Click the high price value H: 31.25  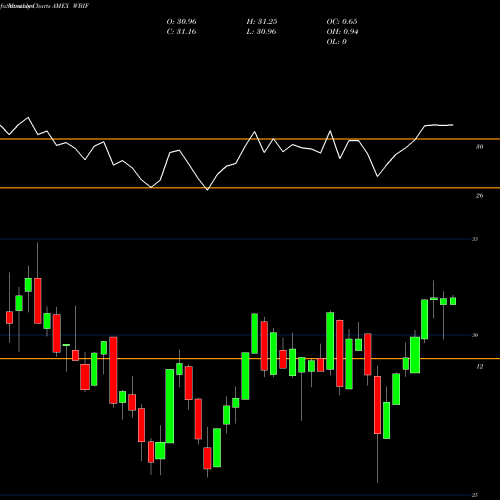[262, 22]
